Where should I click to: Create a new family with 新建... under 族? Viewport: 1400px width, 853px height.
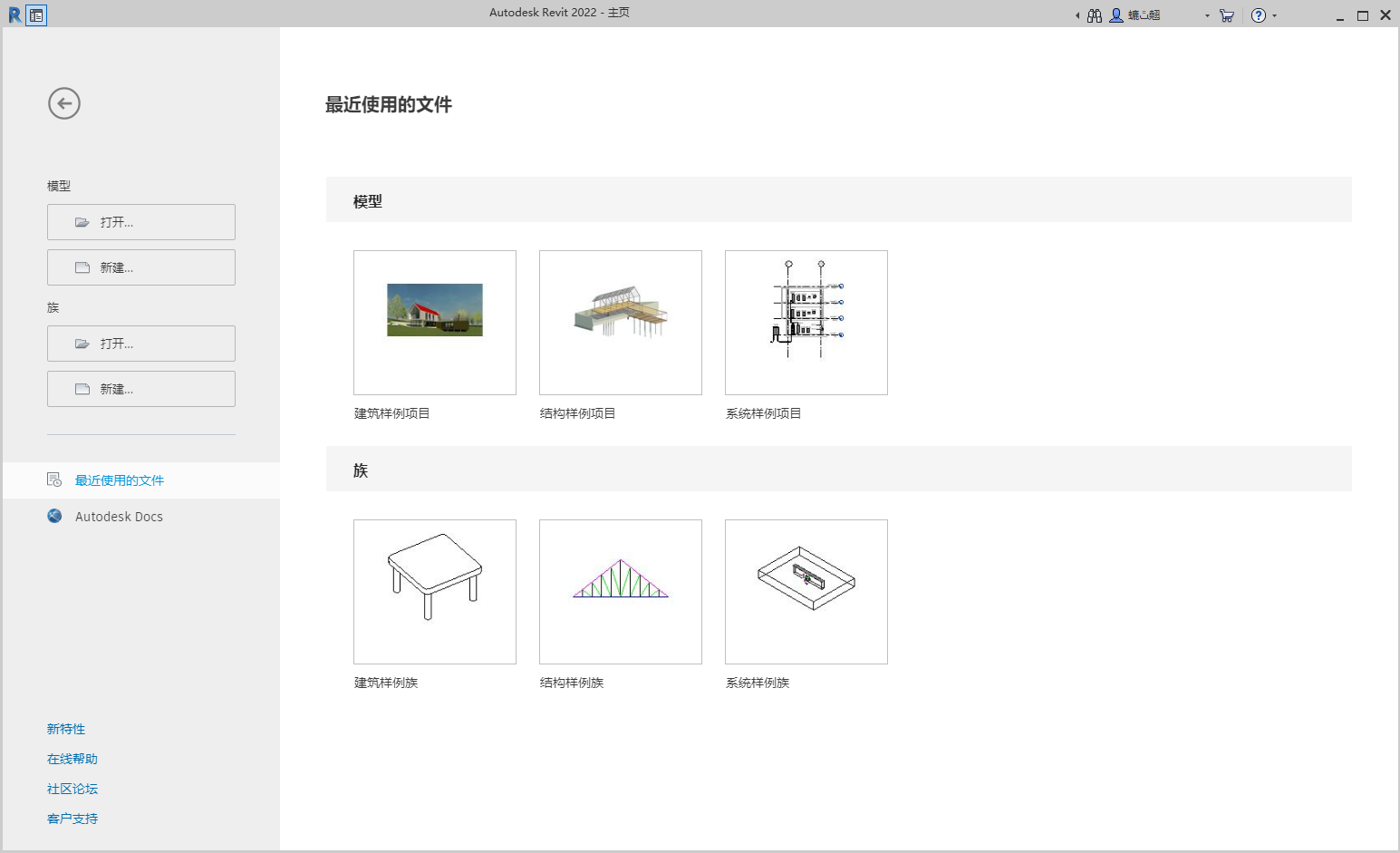click(141, 389)
